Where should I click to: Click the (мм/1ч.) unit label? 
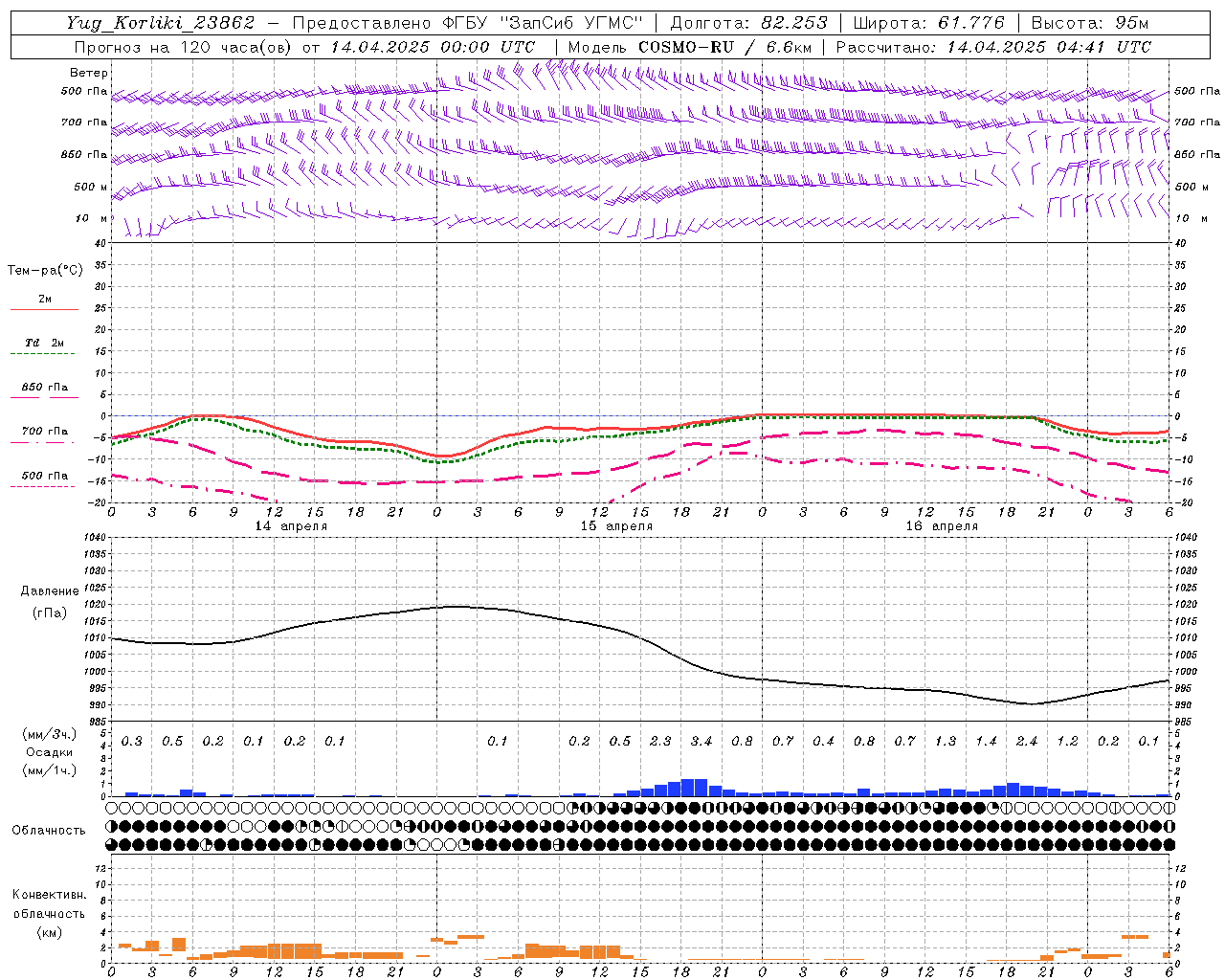[47, 770]
